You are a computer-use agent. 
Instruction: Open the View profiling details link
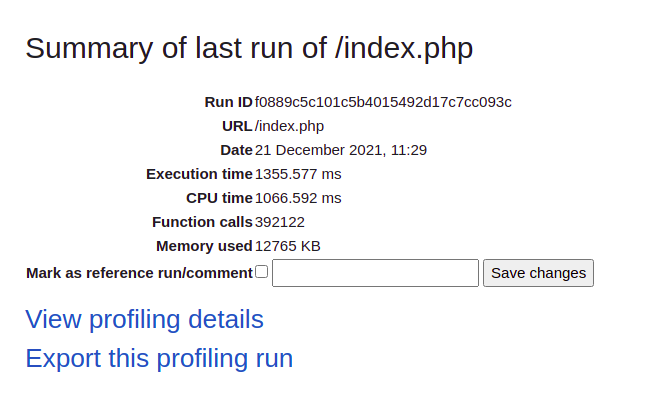coord(145,320)
